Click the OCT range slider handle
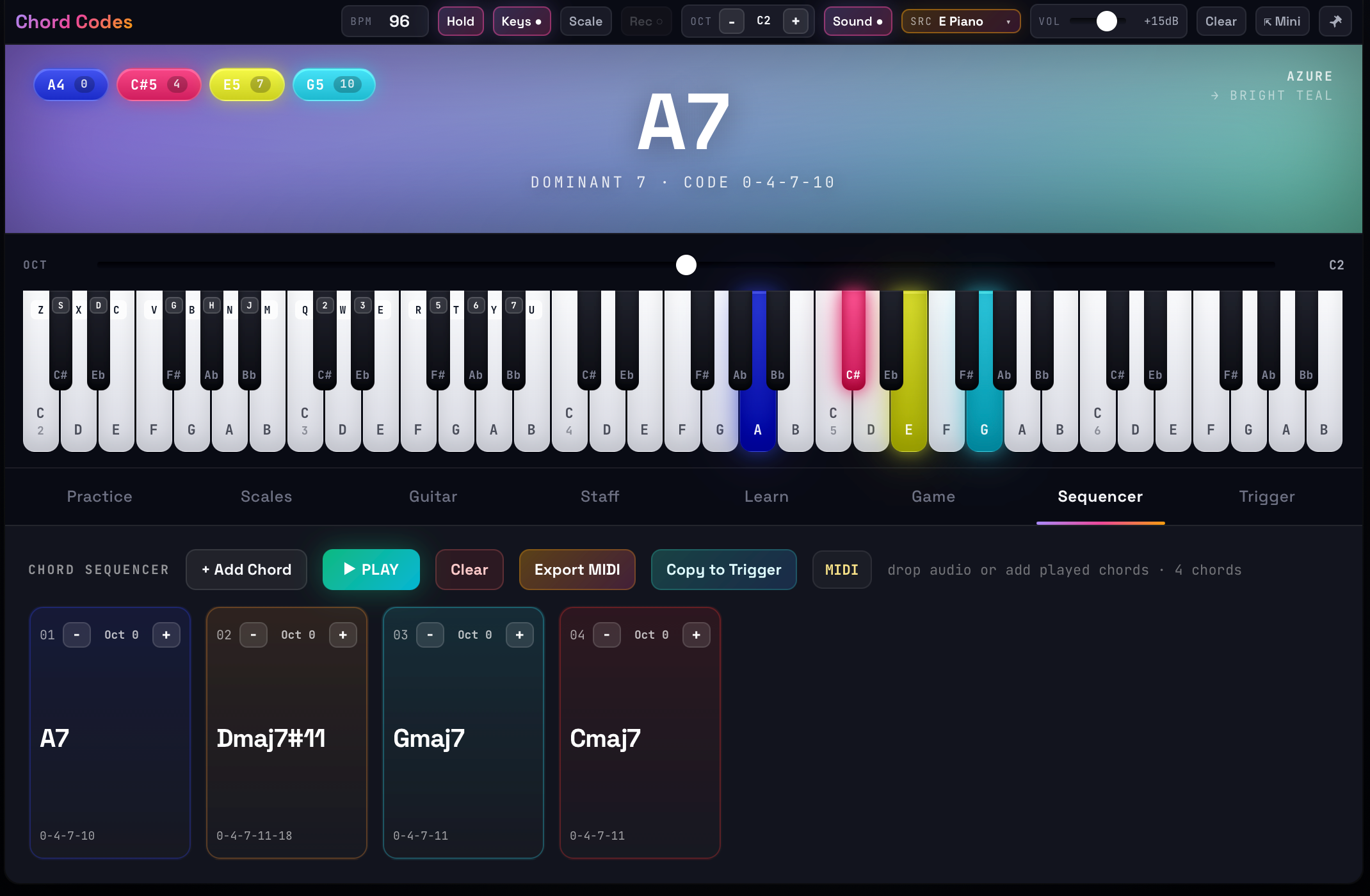 tap(686, 265)
